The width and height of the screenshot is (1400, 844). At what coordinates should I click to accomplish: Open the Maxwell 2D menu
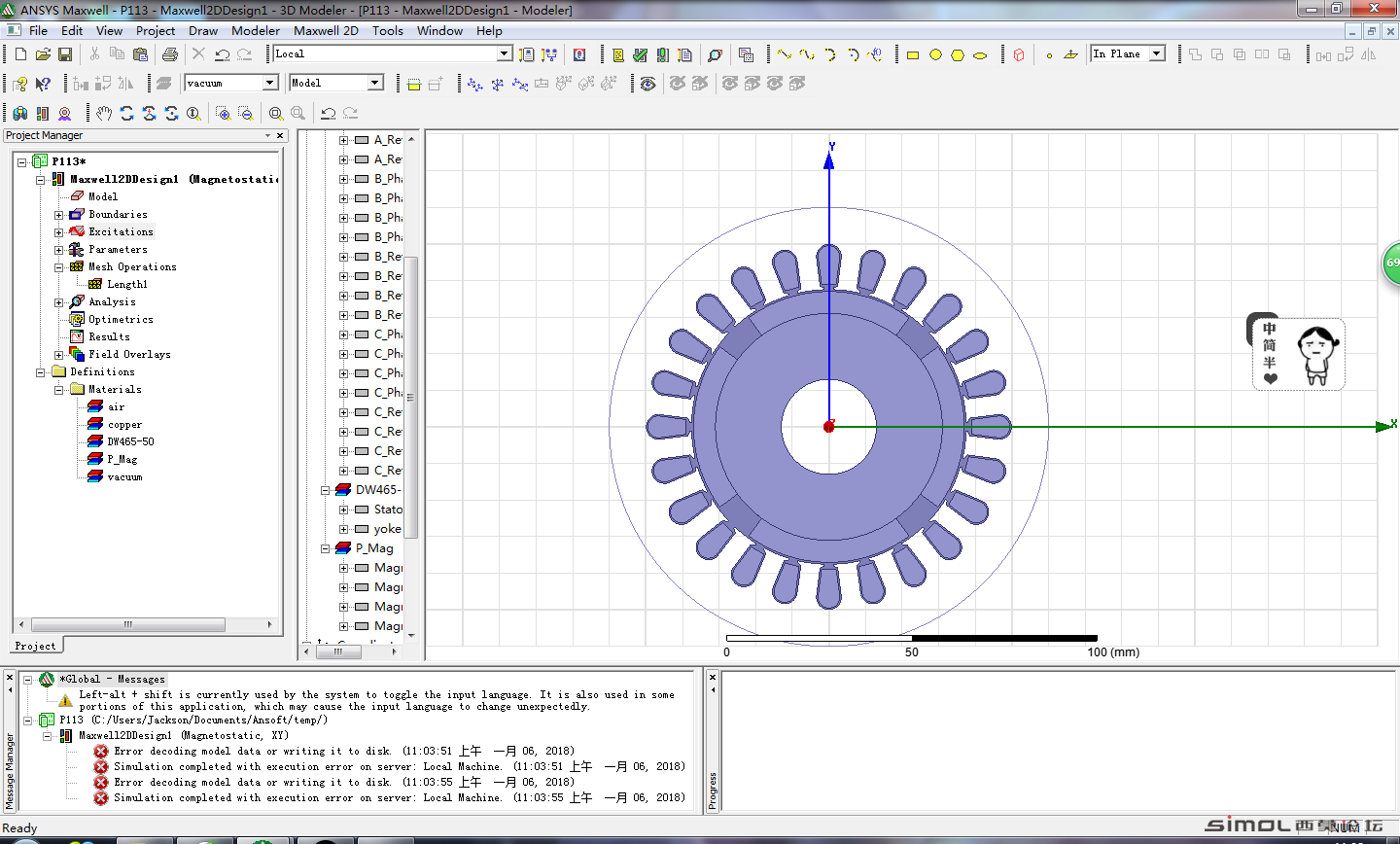pyautogui.click(x=326, y=30)
